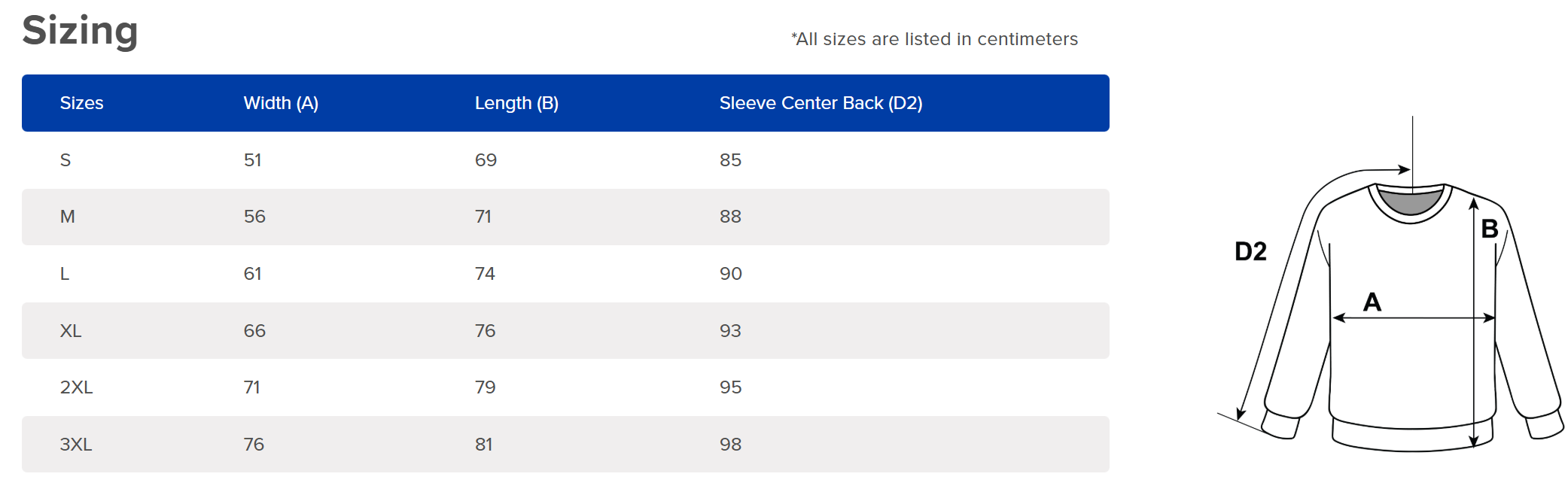
Task: Click length value 69 for size S
Action: pos(486,160)
